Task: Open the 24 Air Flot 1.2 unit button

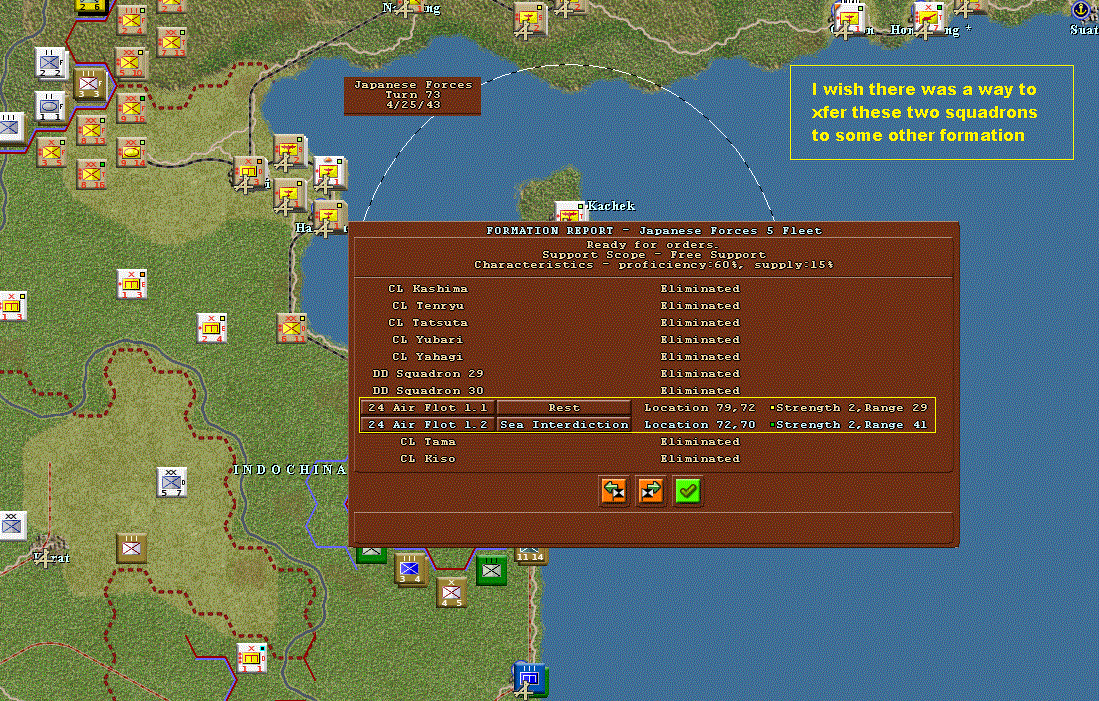Action: click(x=428, y=424)
